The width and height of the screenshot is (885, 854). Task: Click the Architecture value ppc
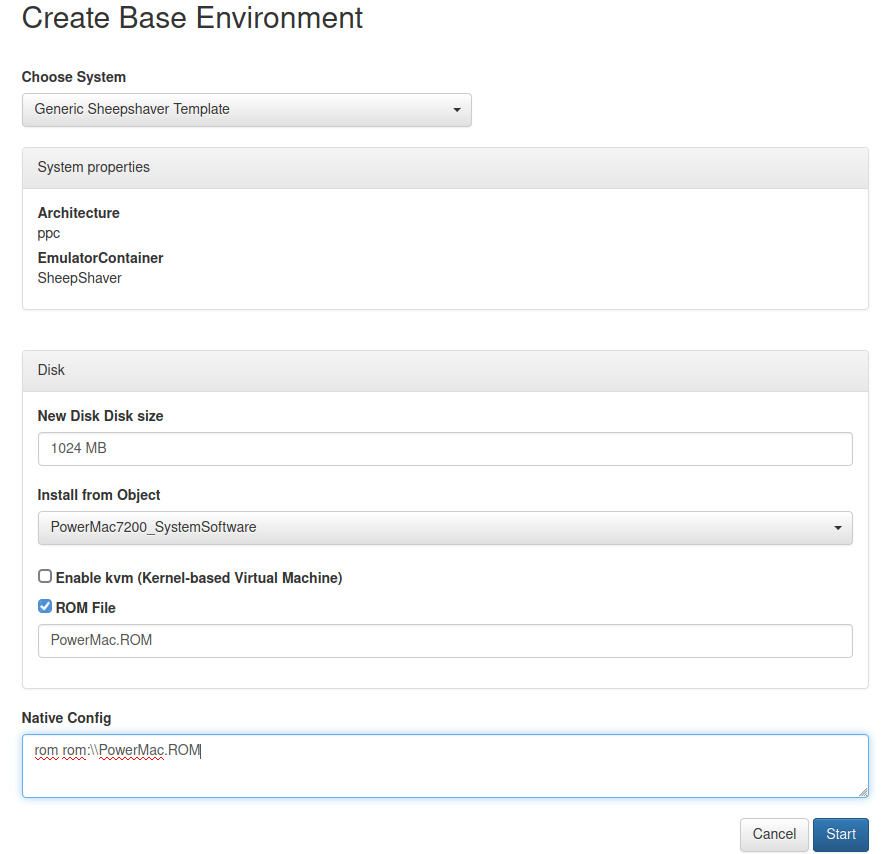click(49, 234)
